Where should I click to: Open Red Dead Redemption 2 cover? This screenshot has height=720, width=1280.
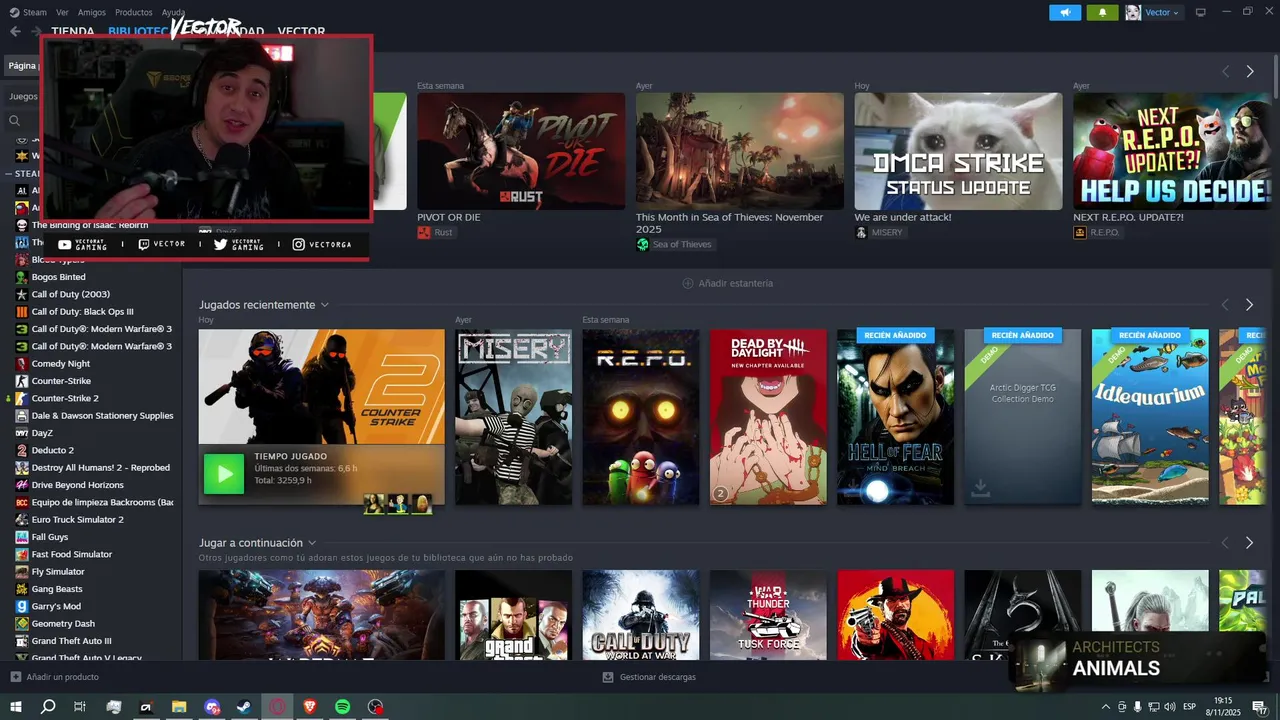coord(896,615)
